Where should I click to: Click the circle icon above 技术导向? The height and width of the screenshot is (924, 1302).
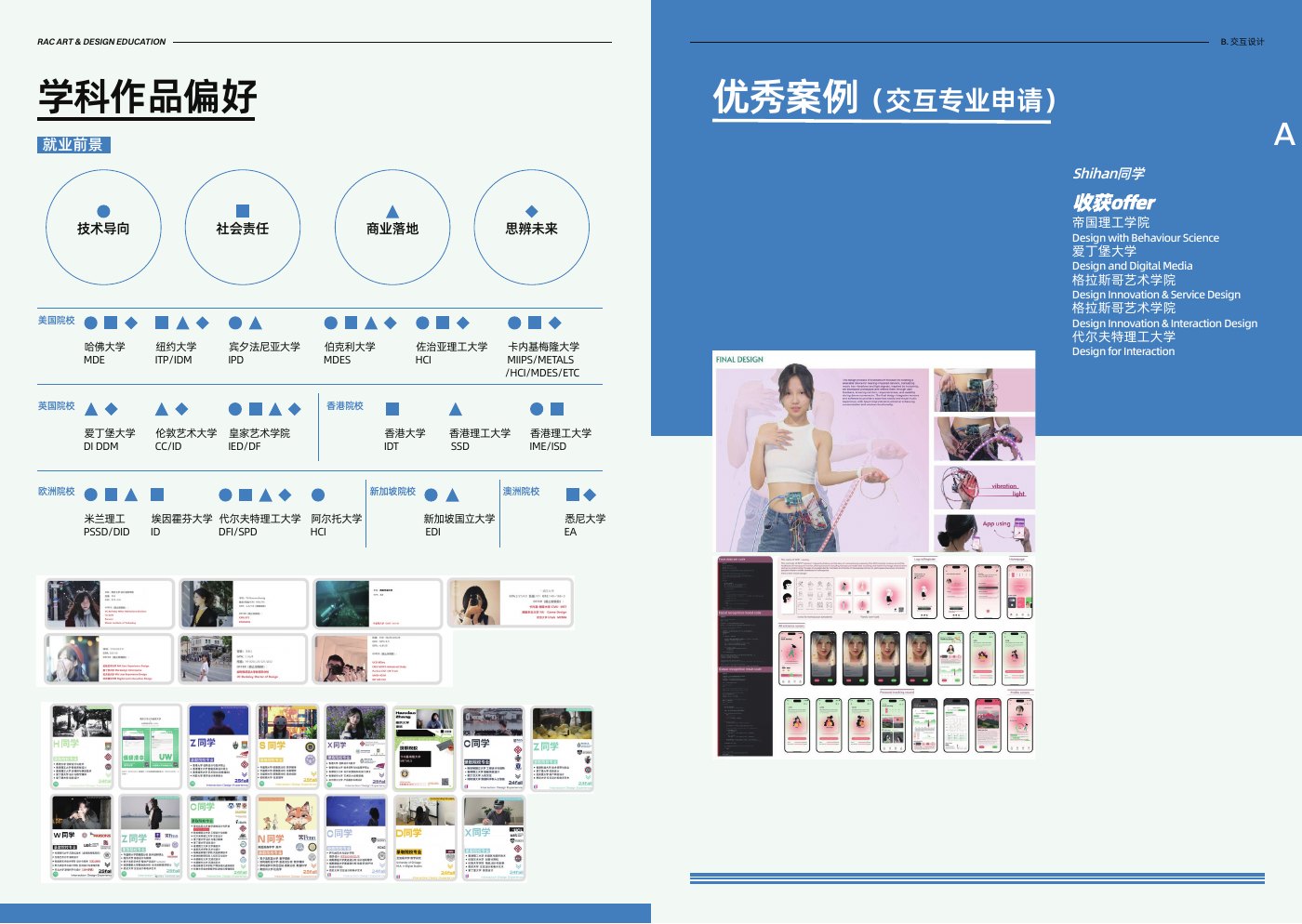(103, 211)
